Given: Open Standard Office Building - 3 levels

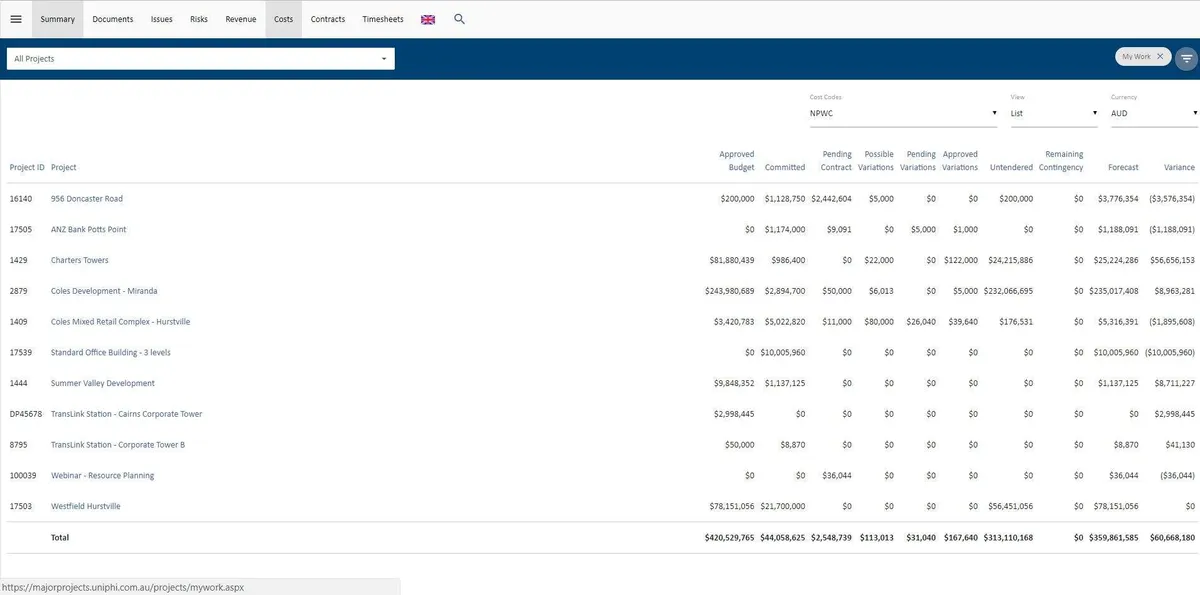Looking at the screenshot, I should pos(111,353).
